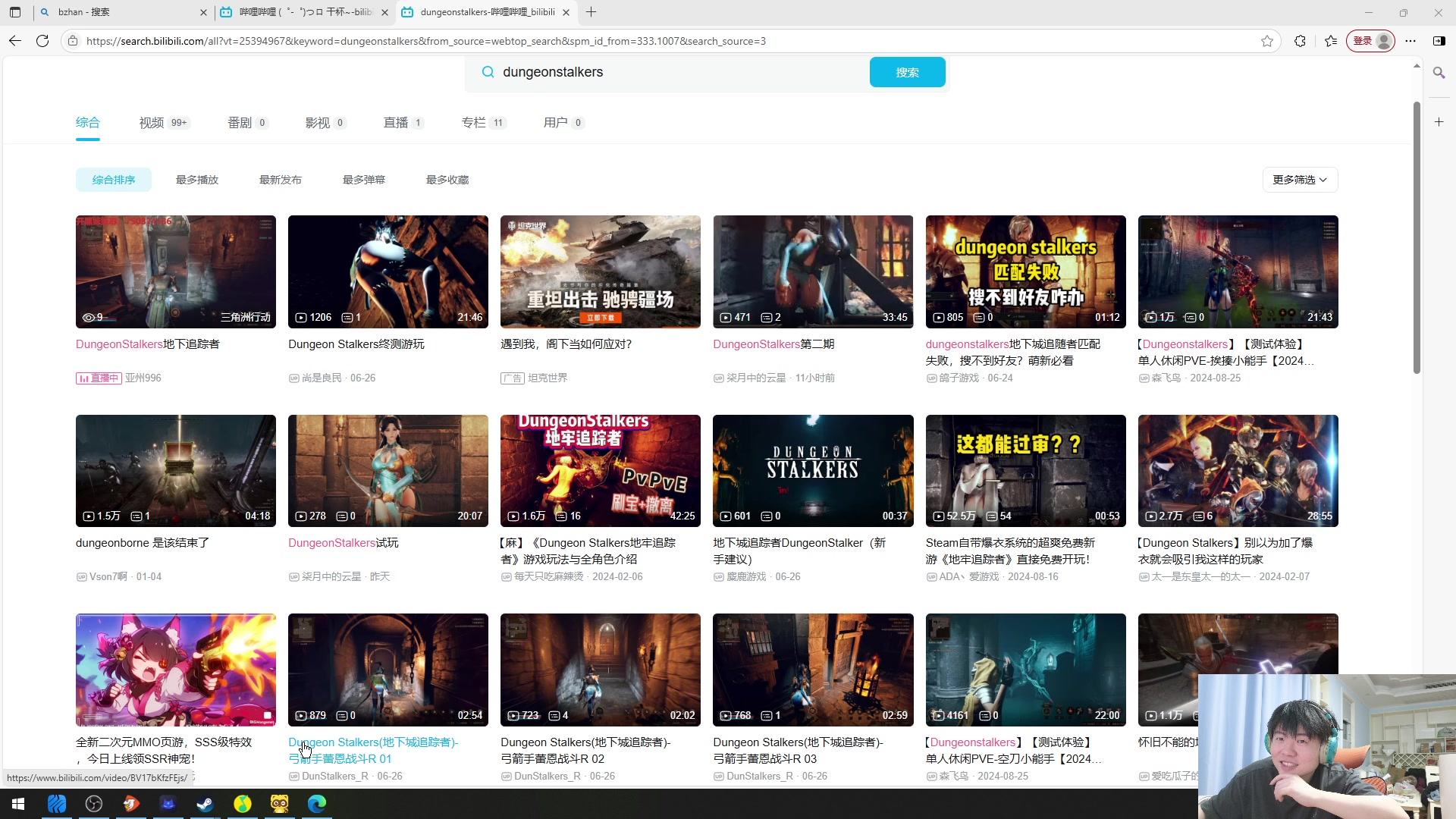Open DungeonStalkers第二期 video title link
1456x819 pixels.
(x=773, y=344)
